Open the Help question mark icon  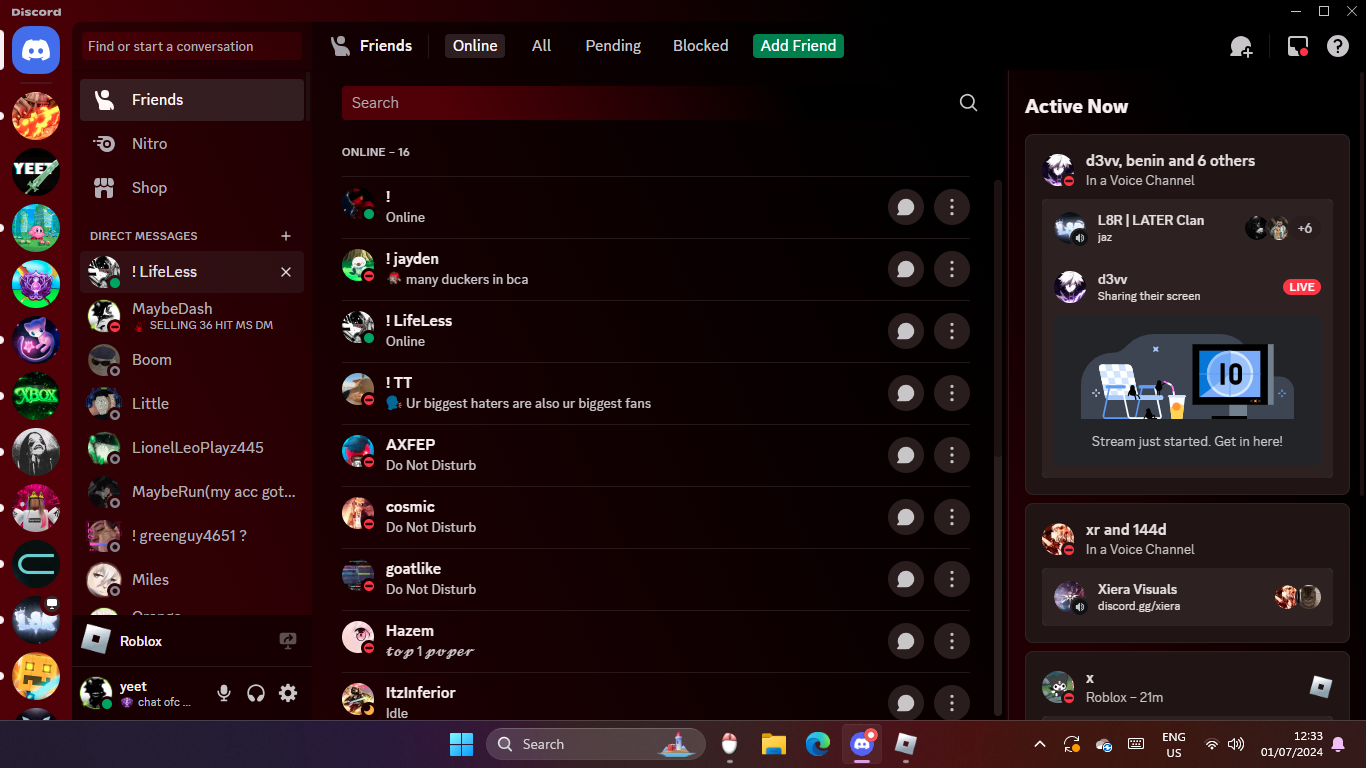coord(1338,46)
